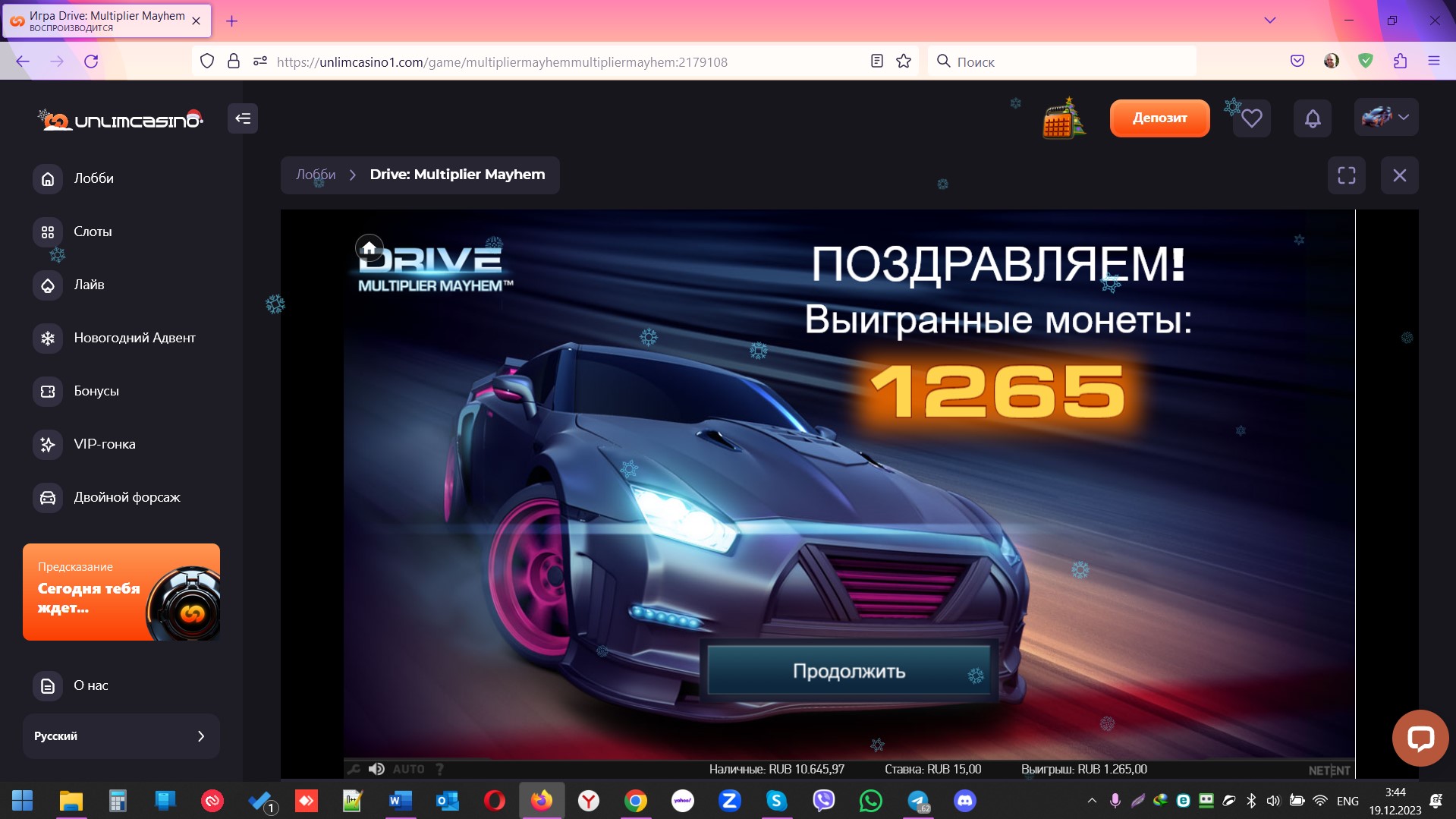Bookmark this page with the star
Viewport: 1456px width, 819px height.
click(904, 61)
